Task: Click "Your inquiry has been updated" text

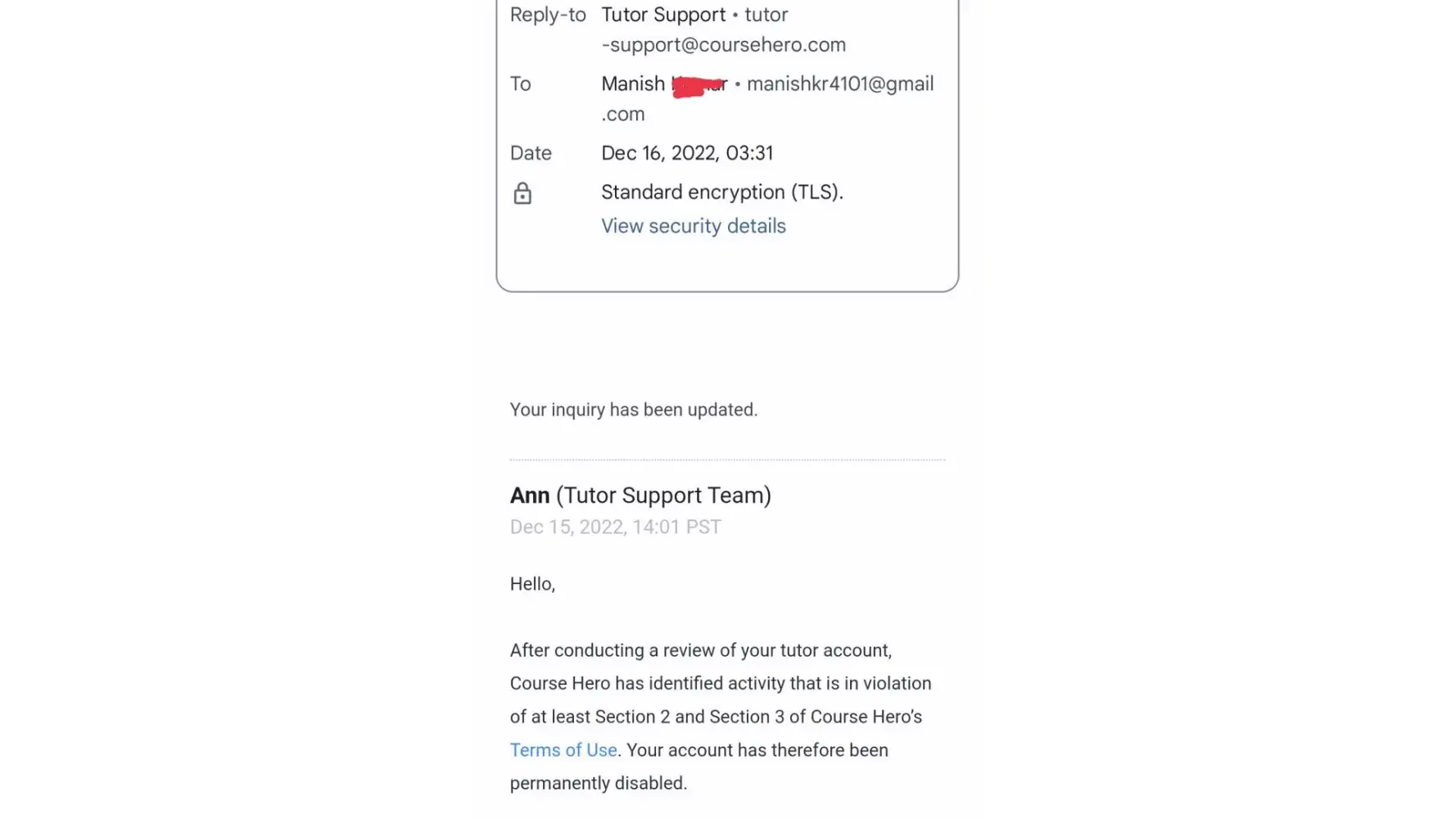Action: point(633,409)
